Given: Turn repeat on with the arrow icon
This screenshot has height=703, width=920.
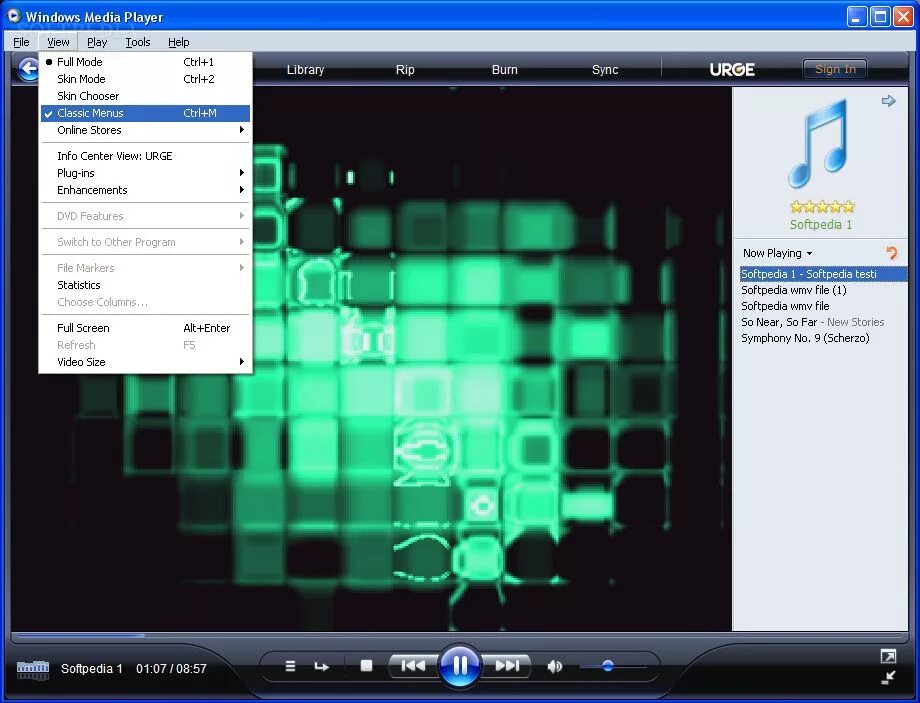Looking at the screenshot, I should coord(322,666).
